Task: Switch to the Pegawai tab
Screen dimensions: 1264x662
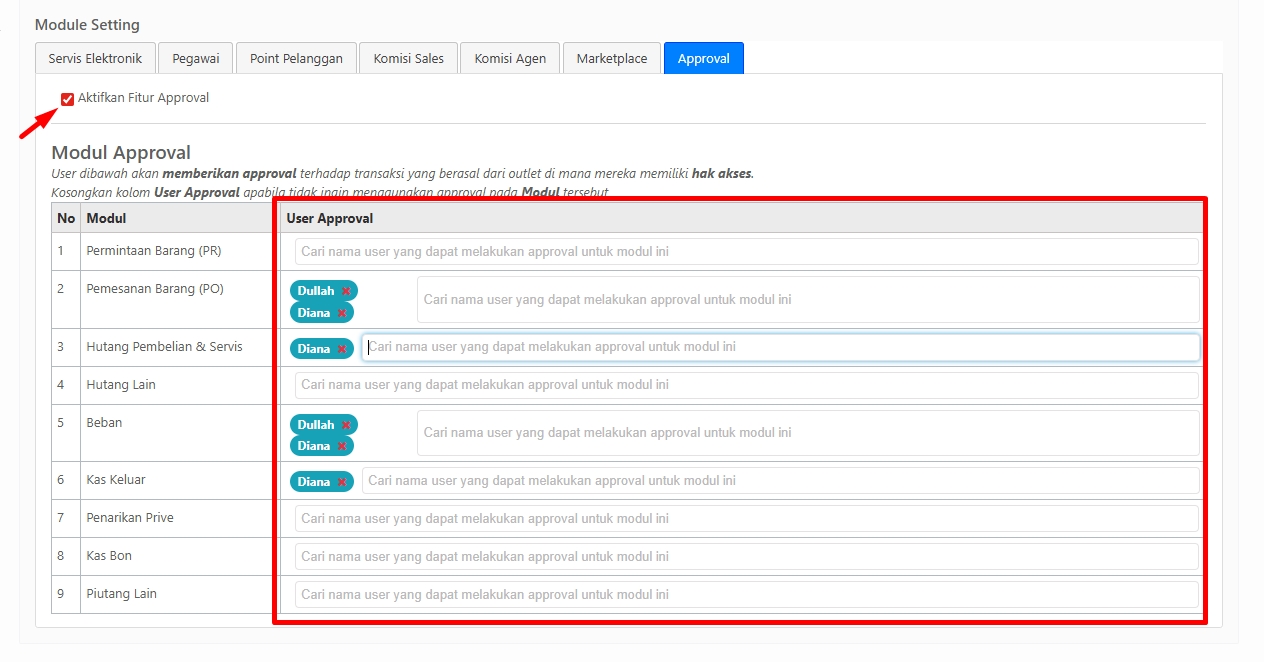Action: (x=195, y=58)
